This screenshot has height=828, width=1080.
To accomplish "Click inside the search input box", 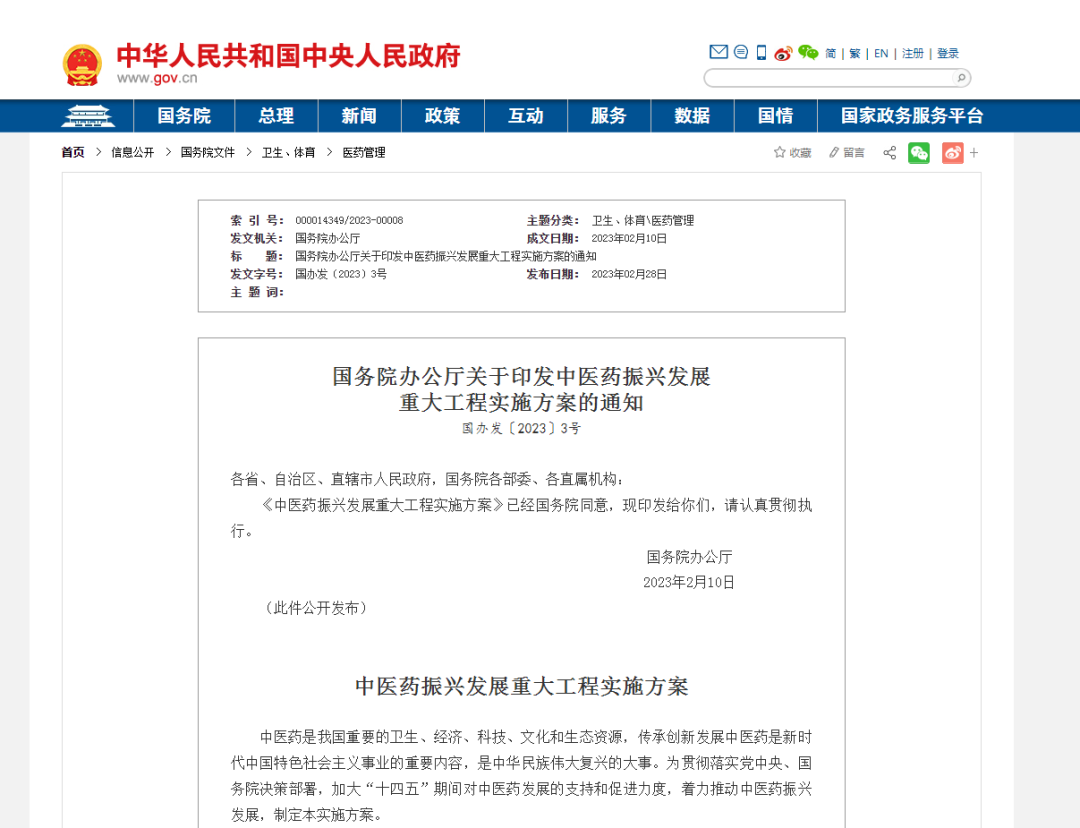I will coord(830,77).
